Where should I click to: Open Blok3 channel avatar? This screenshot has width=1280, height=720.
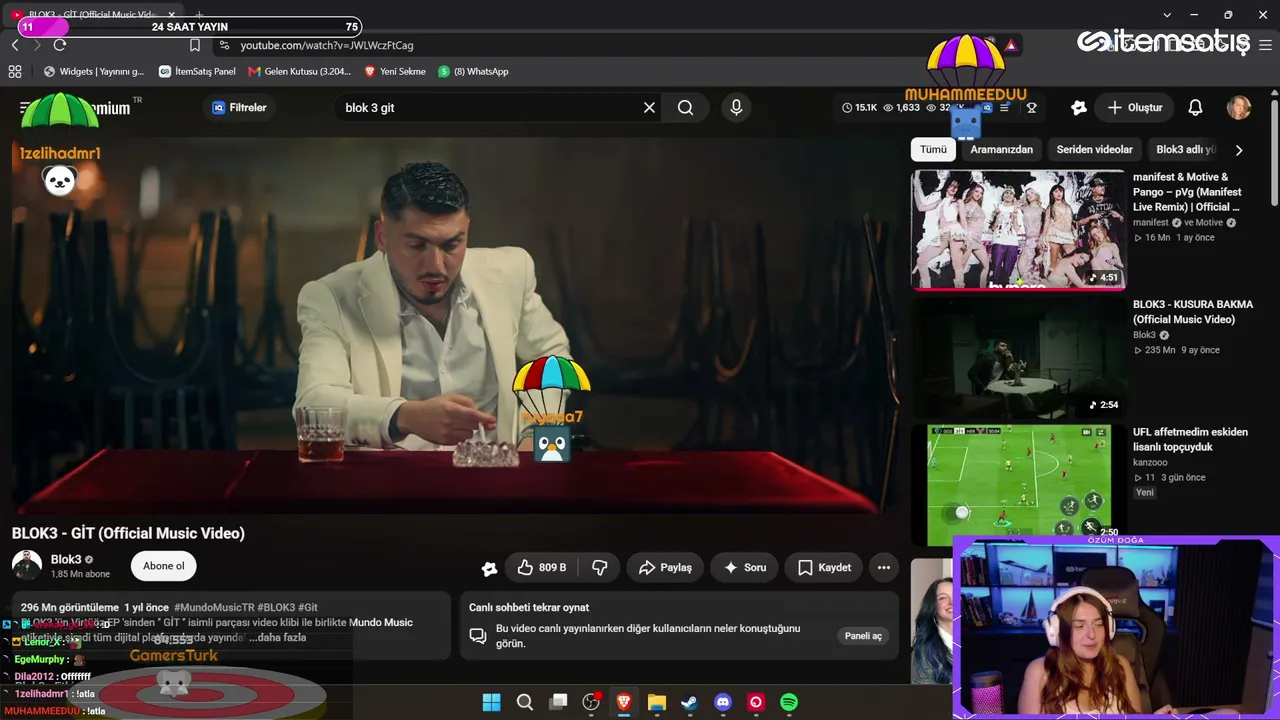pyautogui.click(x=27, y=566)
